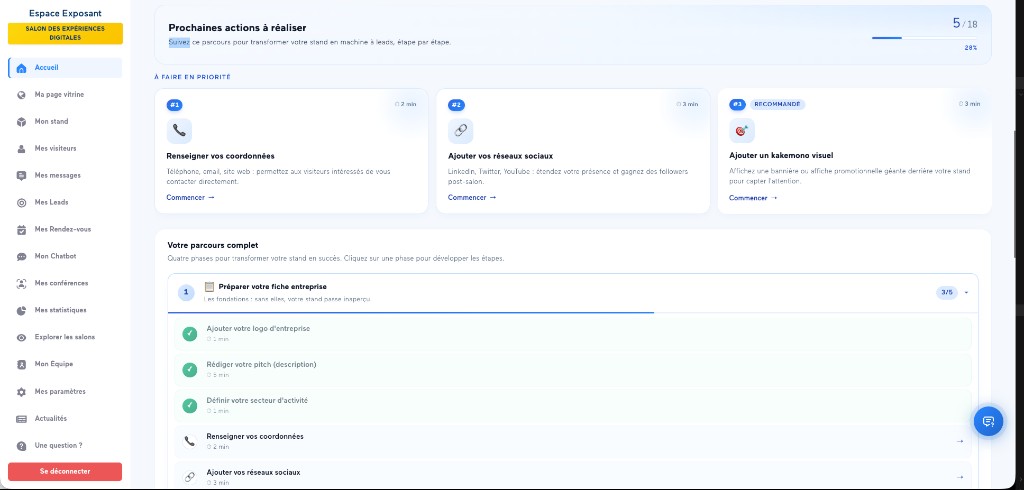Click the 3/5 progress badge of phase 1
This screenshot has width=1024, height=490.
[x=947, y=293]
